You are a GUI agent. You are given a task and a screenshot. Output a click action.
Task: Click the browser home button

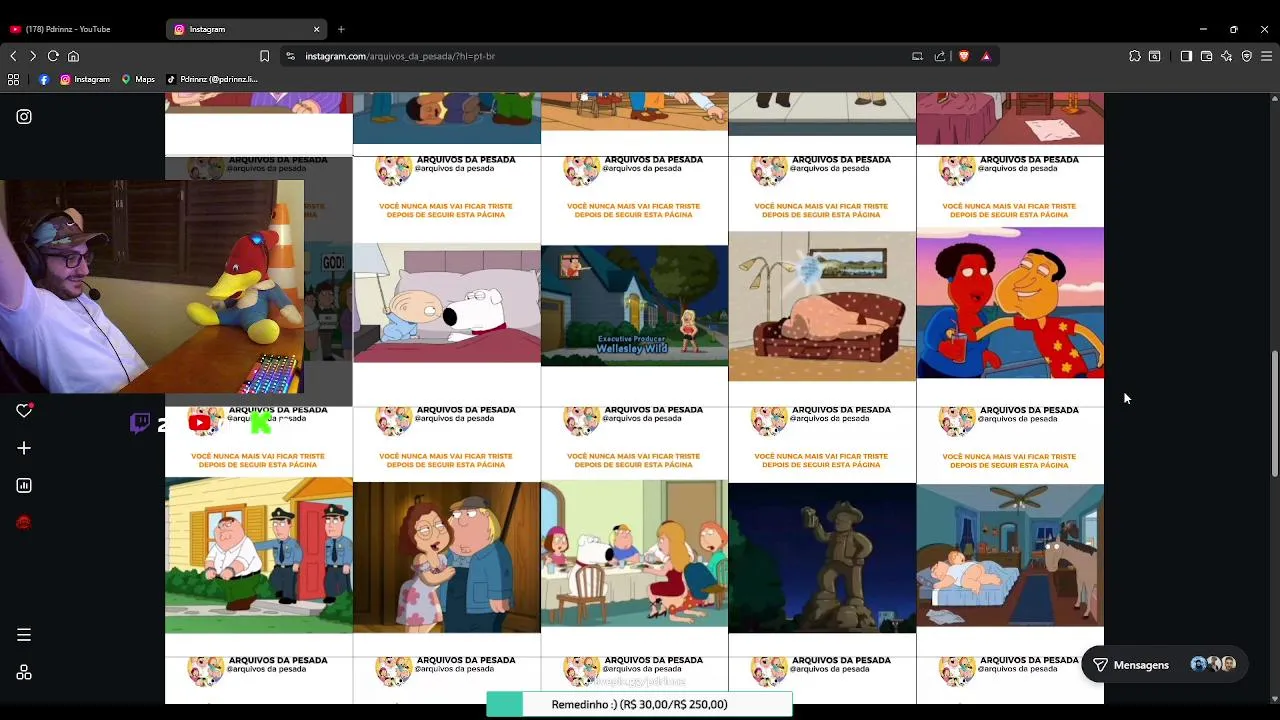[x=73, y=56]
